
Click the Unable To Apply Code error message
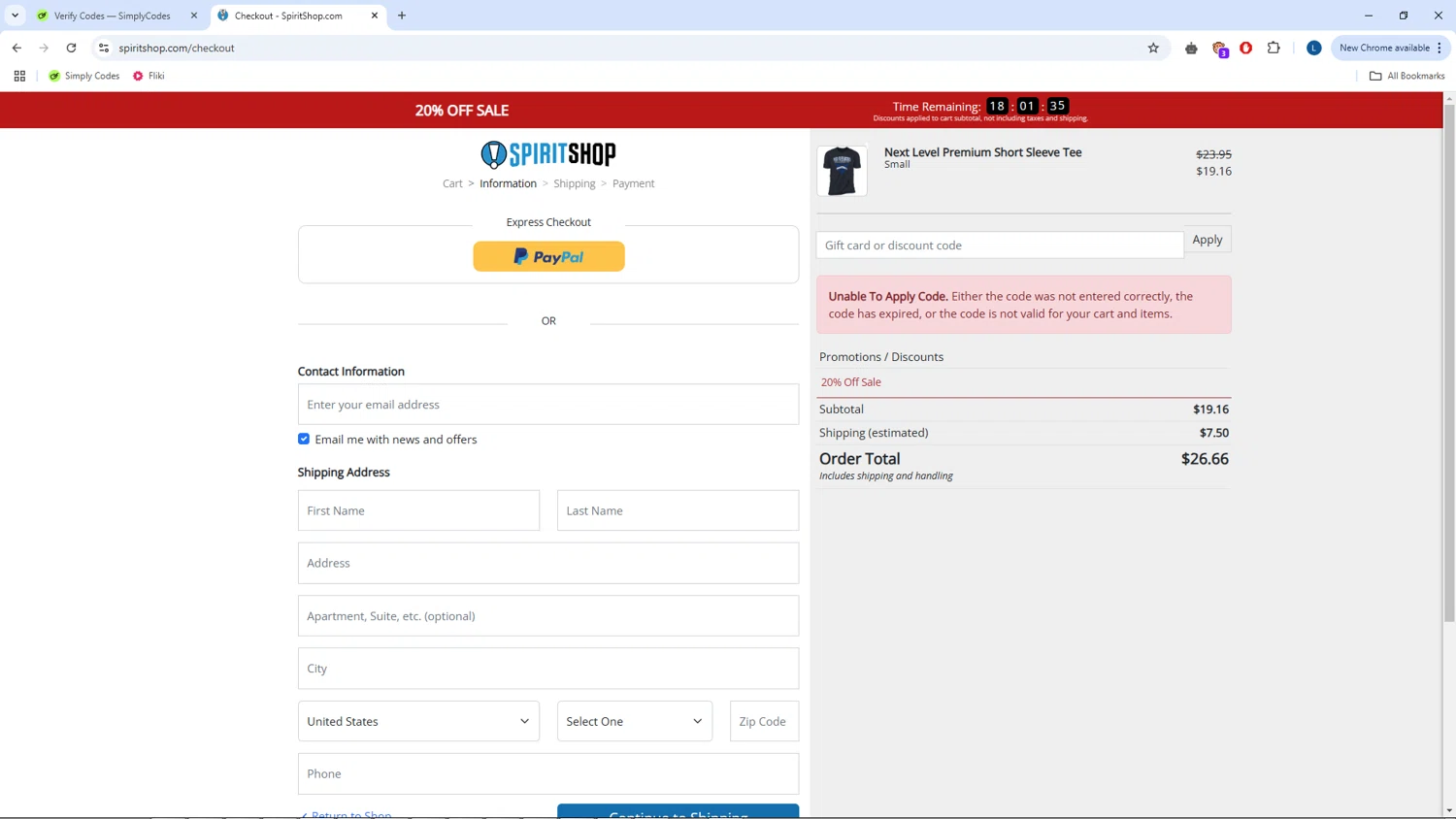pos(1024,305)
